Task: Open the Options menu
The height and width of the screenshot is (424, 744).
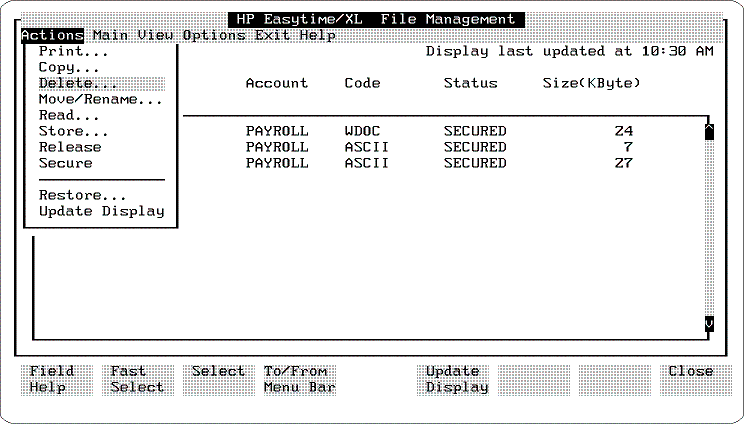Action: point(214,36)
